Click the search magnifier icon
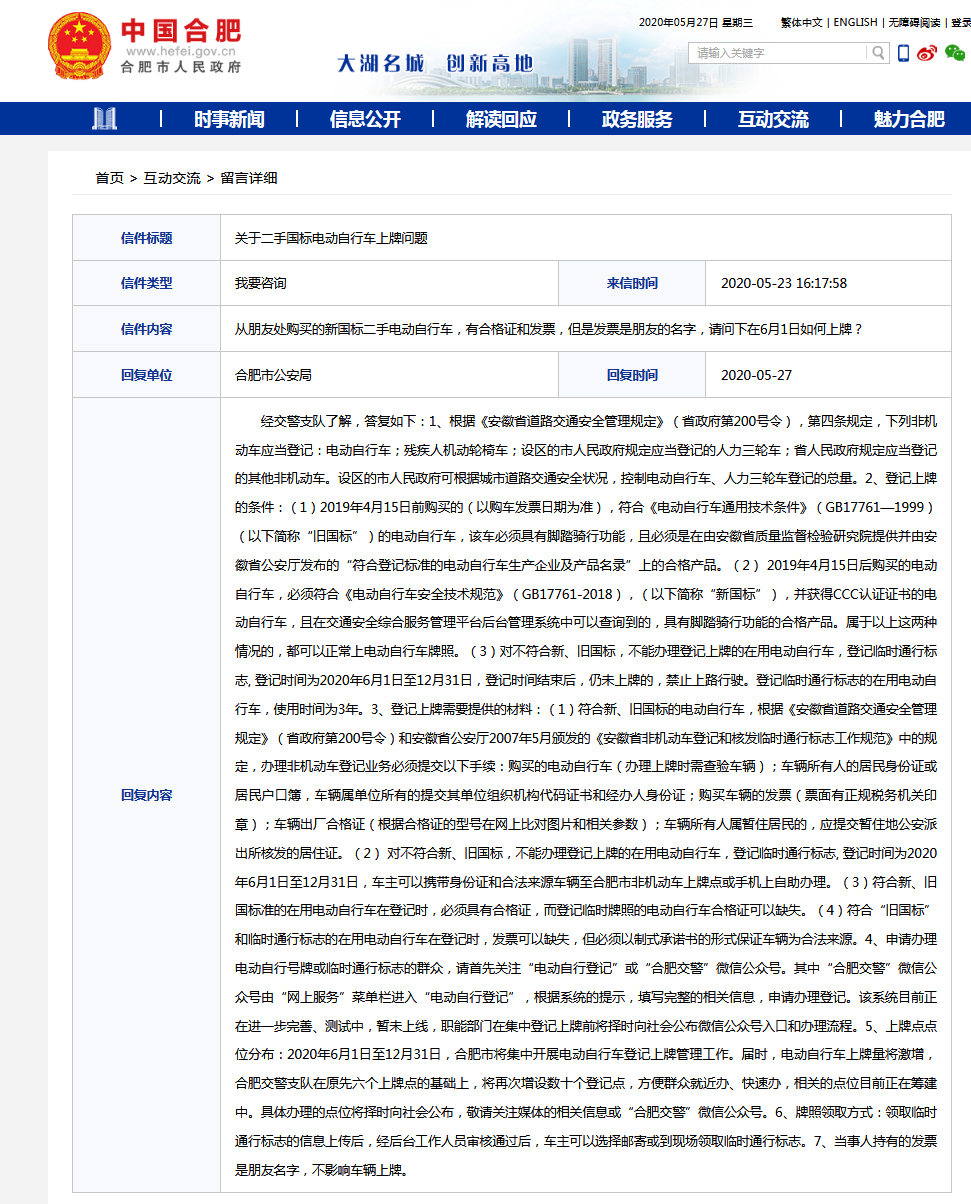Viewport: 971px width, 1204px height. click(878, 53)
